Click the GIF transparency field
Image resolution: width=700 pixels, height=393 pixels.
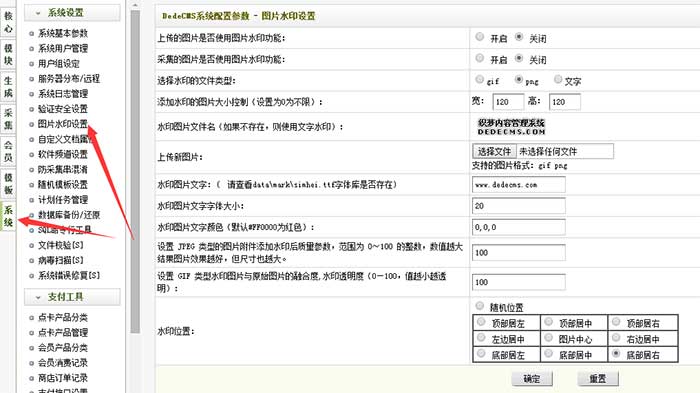tap(519, 282)
